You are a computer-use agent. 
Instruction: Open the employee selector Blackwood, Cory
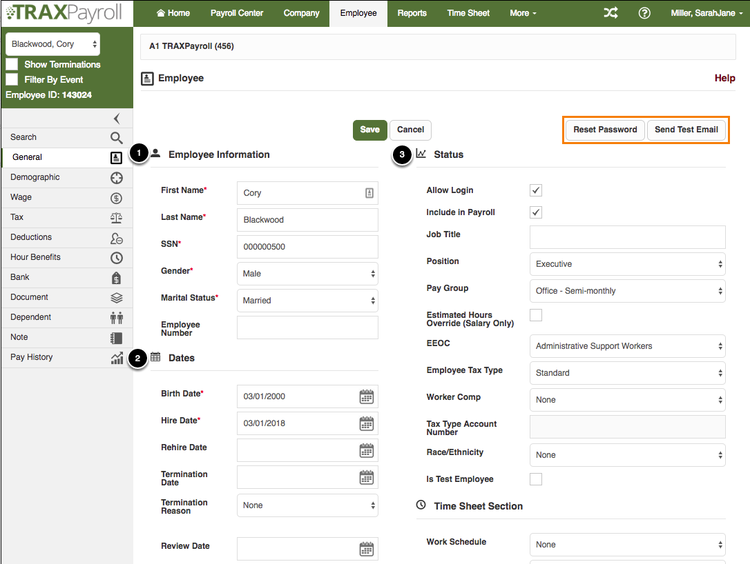[x=53, y=44]
